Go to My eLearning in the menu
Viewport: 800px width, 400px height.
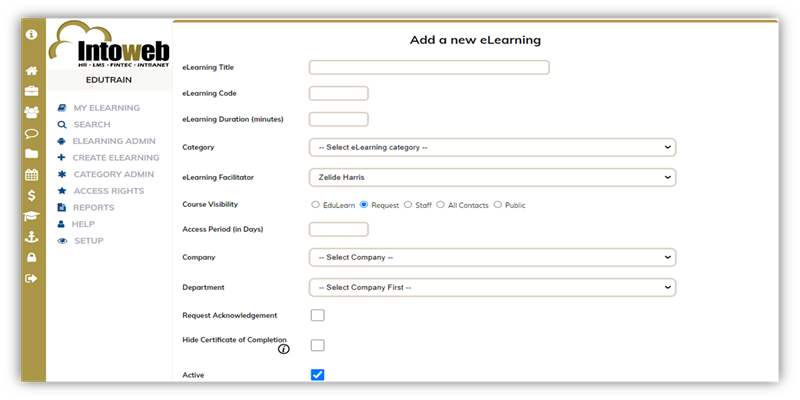click(x=106, y=108)
